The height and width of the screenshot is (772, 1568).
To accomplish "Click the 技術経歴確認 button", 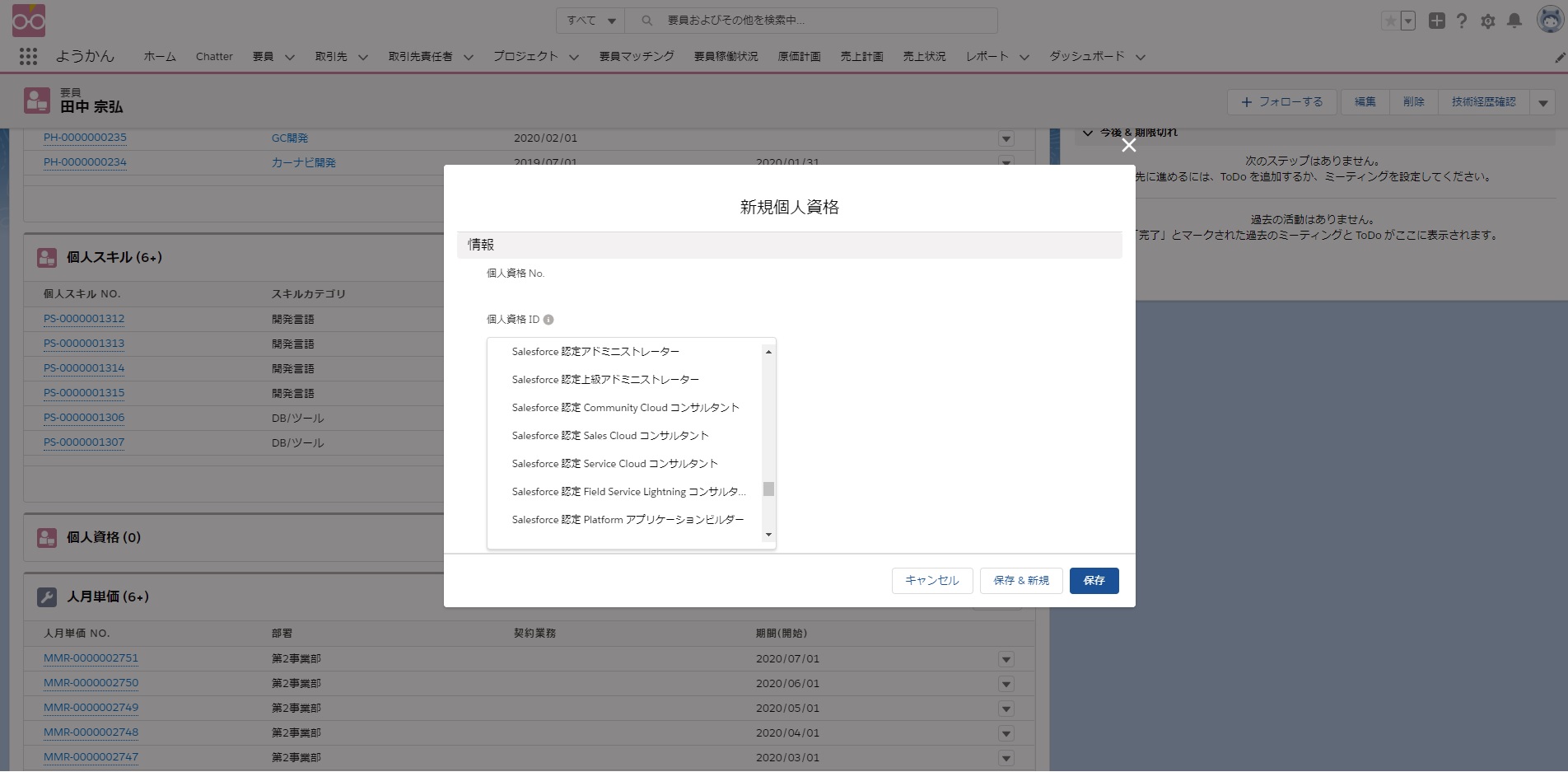I will coord(1484,102).
